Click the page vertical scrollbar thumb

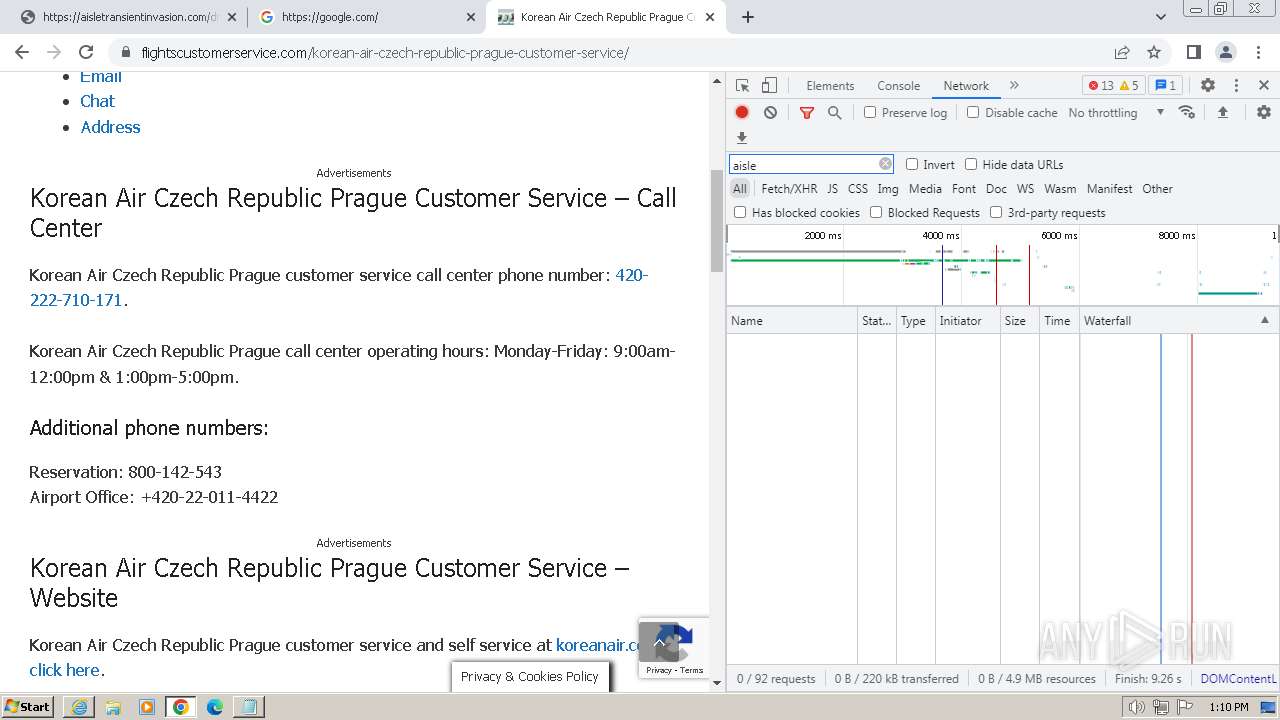[716, 221]
